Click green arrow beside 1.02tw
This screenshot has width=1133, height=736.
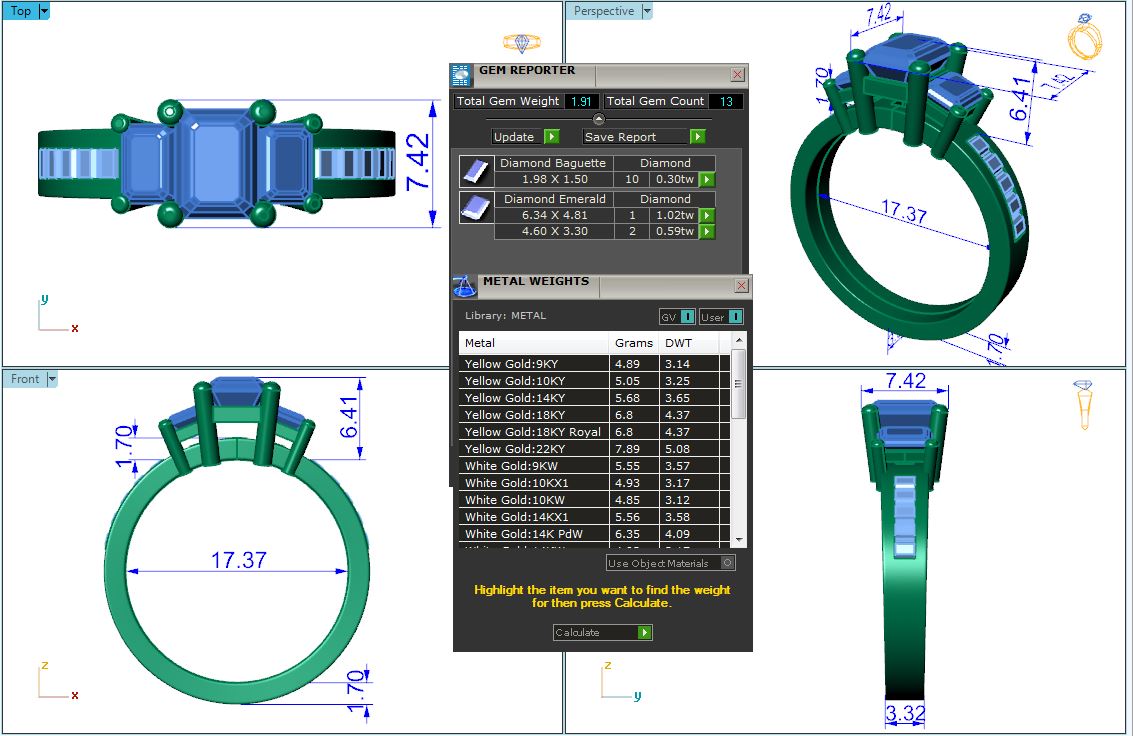707,215
